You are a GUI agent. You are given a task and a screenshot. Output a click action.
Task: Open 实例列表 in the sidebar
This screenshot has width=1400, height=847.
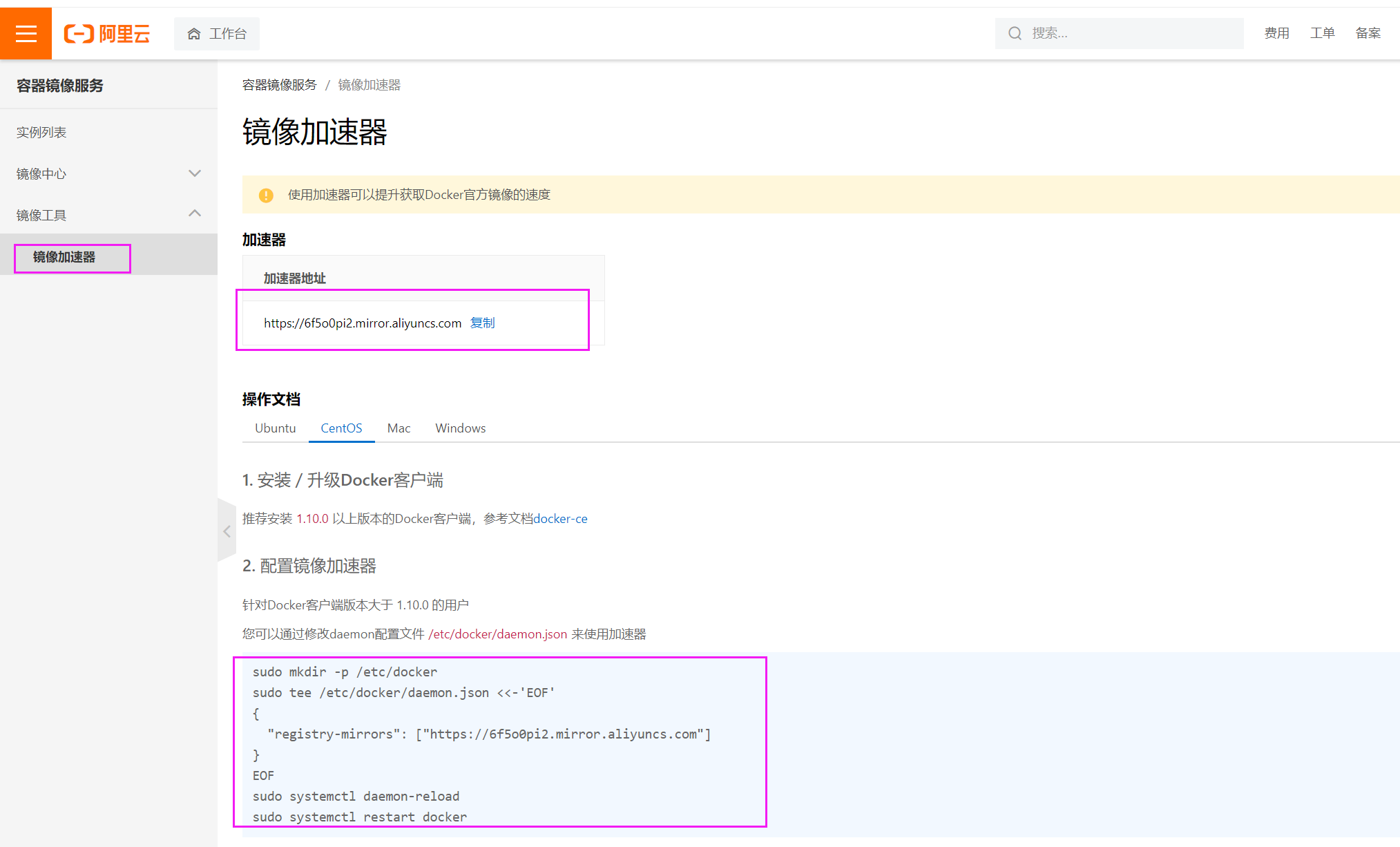41,132
